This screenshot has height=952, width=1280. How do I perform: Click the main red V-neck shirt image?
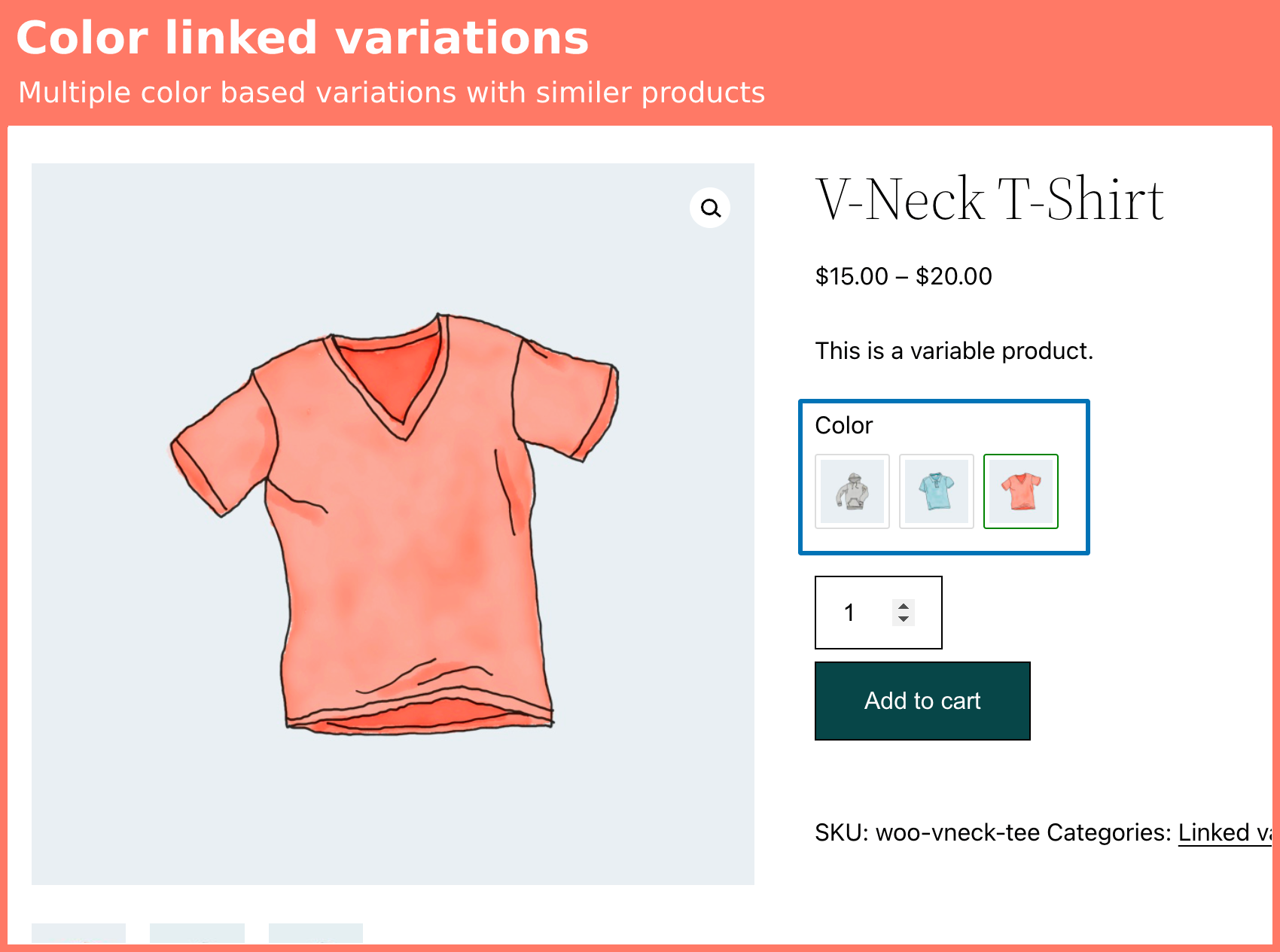[393, 524]
